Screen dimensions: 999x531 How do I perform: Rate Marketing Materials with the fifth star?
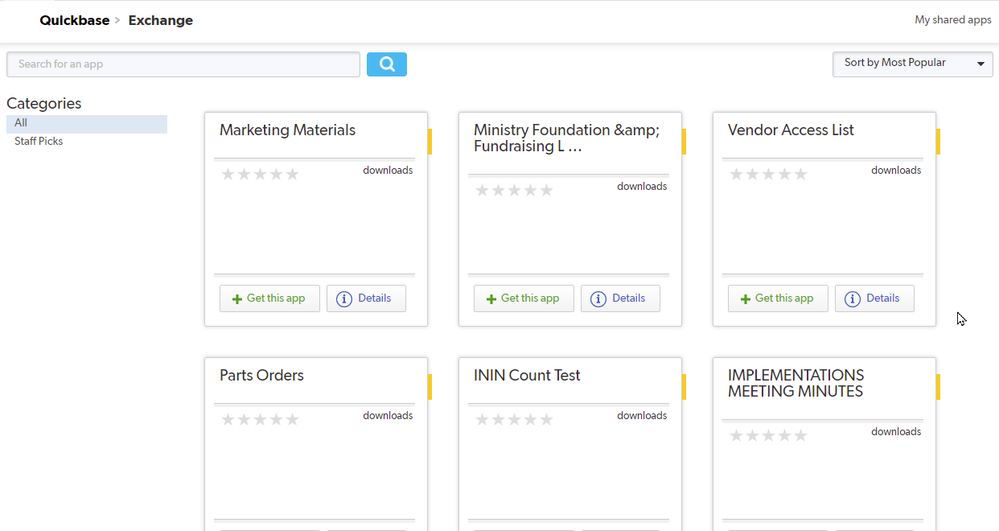tap(292, 174)
